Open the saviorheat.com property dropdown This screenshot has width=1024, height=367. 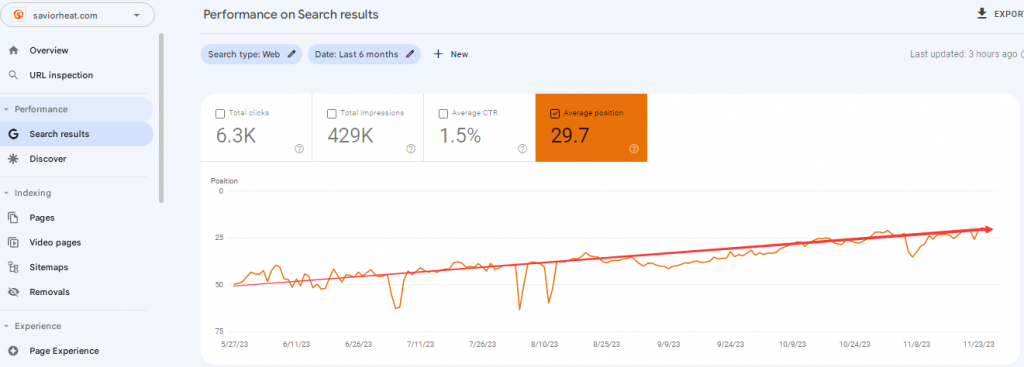(78, 15)
